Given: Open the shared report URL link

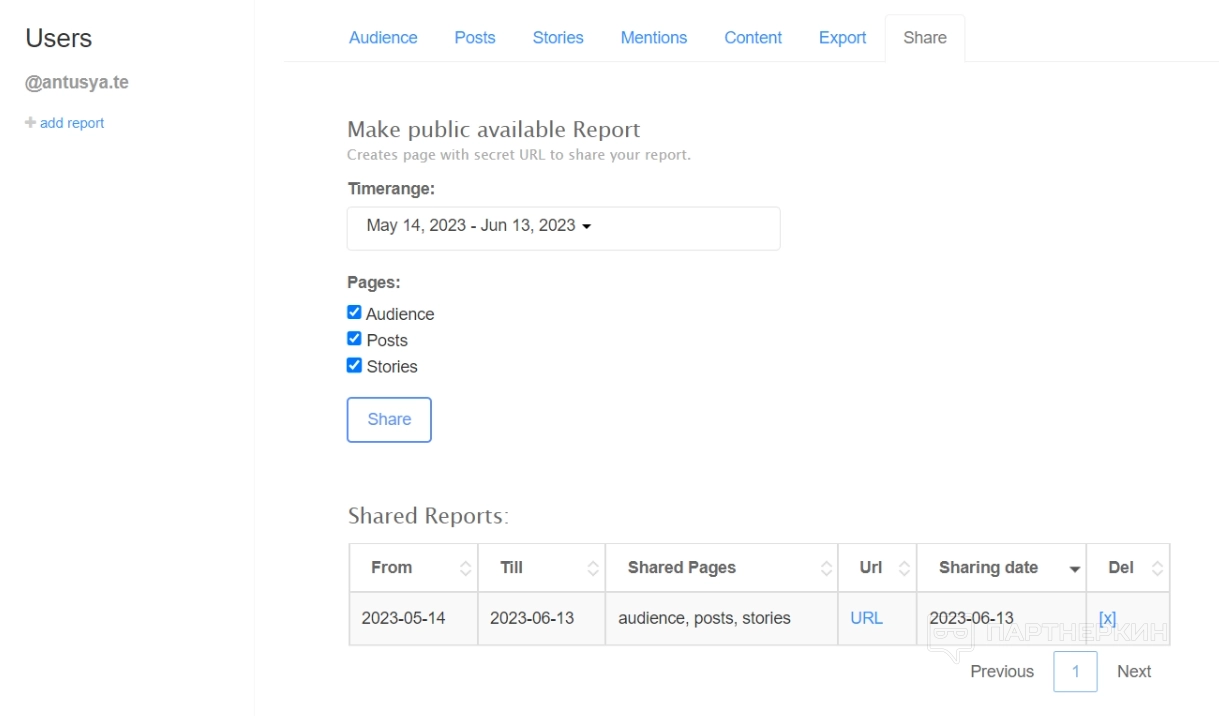Looking at the screenshot, I should tap(866, 618).
